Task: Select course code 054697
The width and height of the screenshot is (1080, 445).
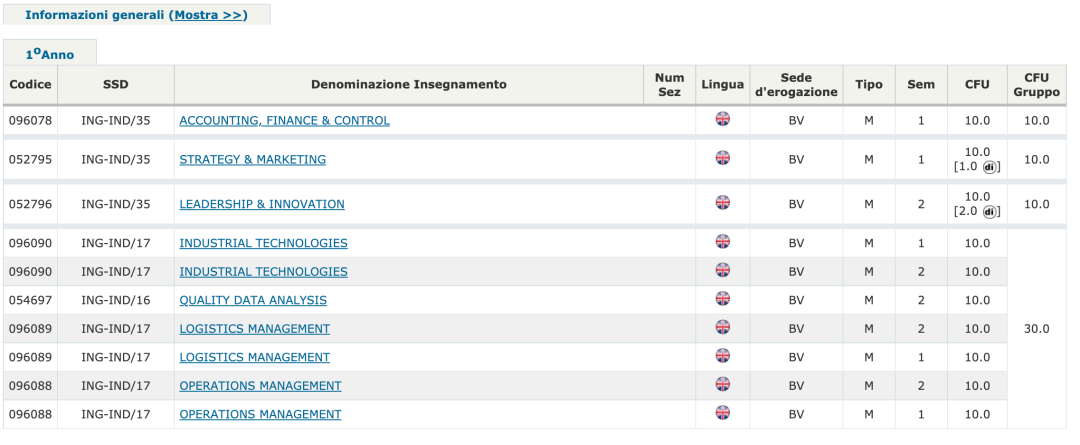Action: [30, 300]
